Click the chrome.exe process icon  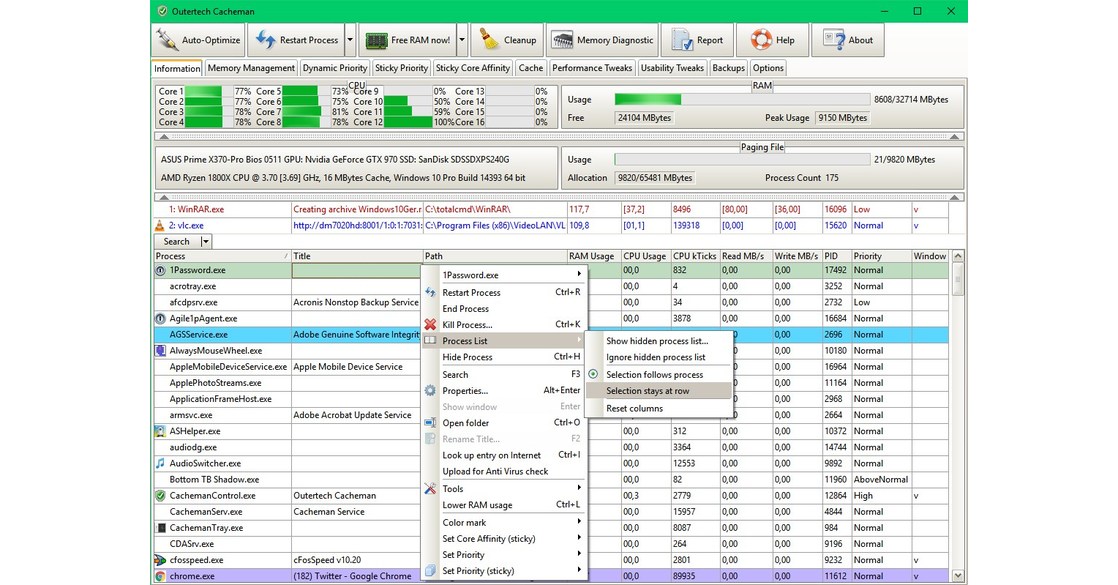(160, 577)
